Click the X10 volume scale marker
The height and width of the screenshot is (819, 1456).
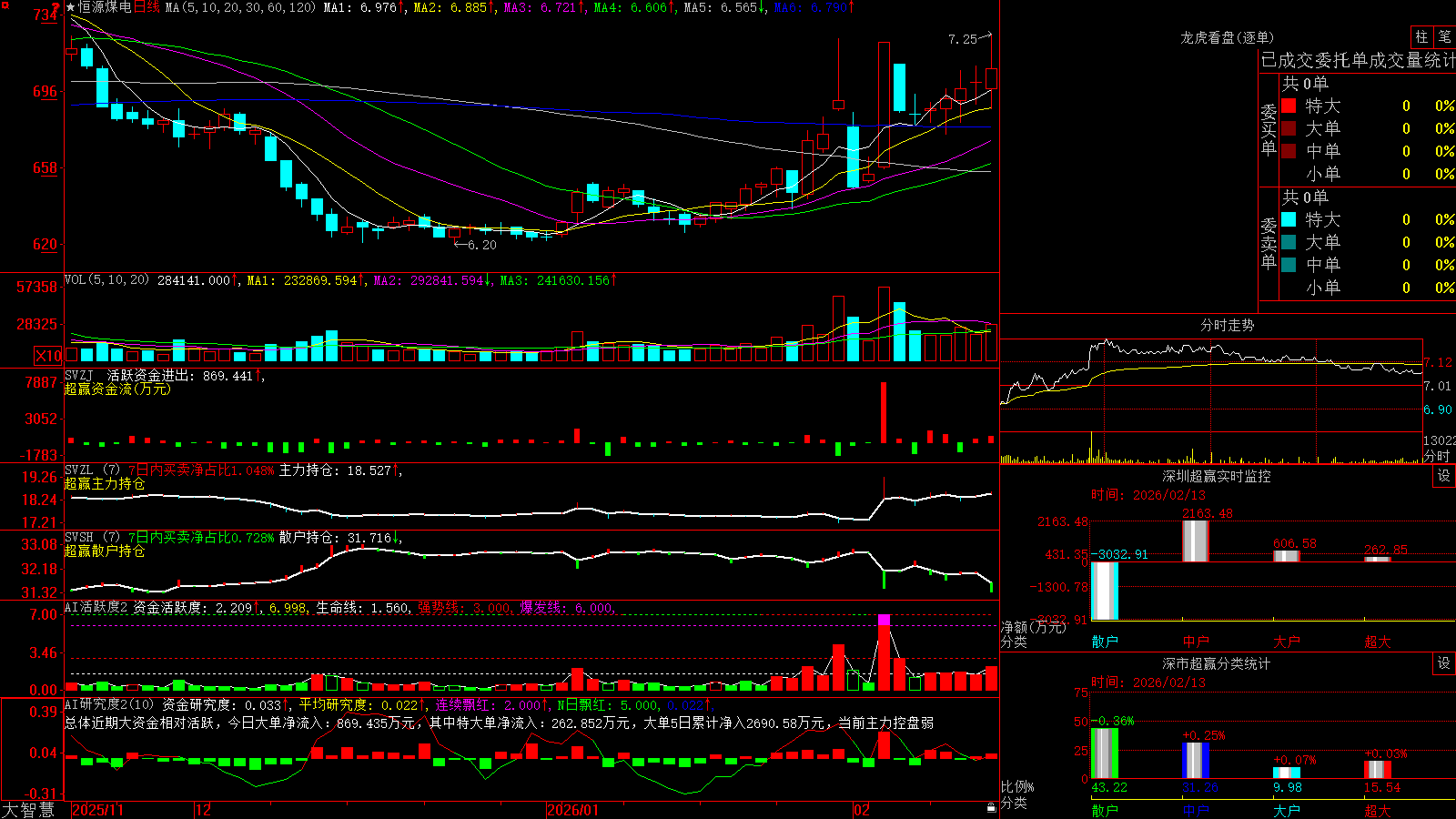pyautogui.click(x=48, y=356)
